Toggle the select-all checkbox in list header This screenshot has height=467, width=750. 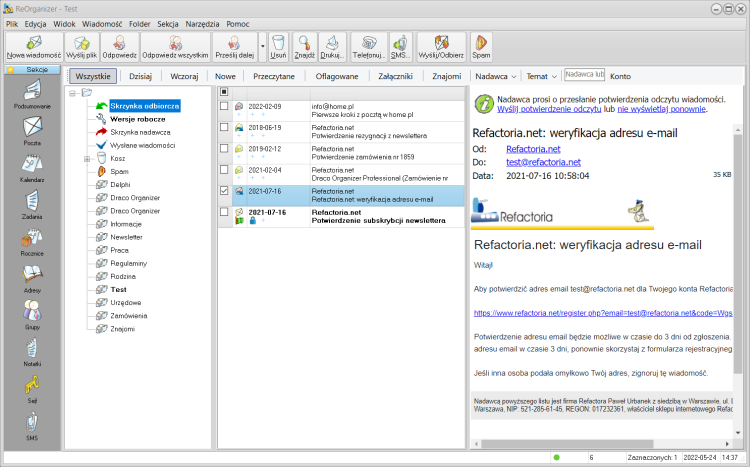coord(224,92)
